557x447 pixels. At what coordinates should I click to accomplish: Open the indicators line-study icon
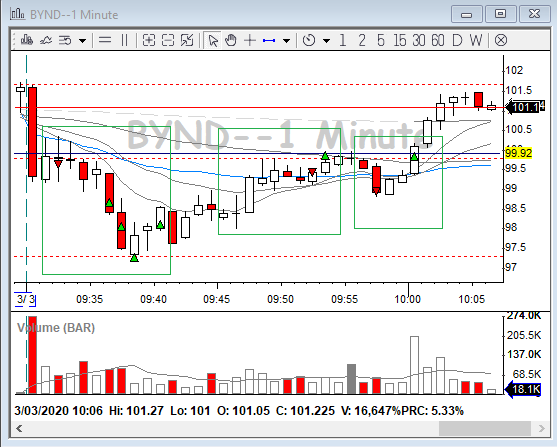click(x=46, y=40)
